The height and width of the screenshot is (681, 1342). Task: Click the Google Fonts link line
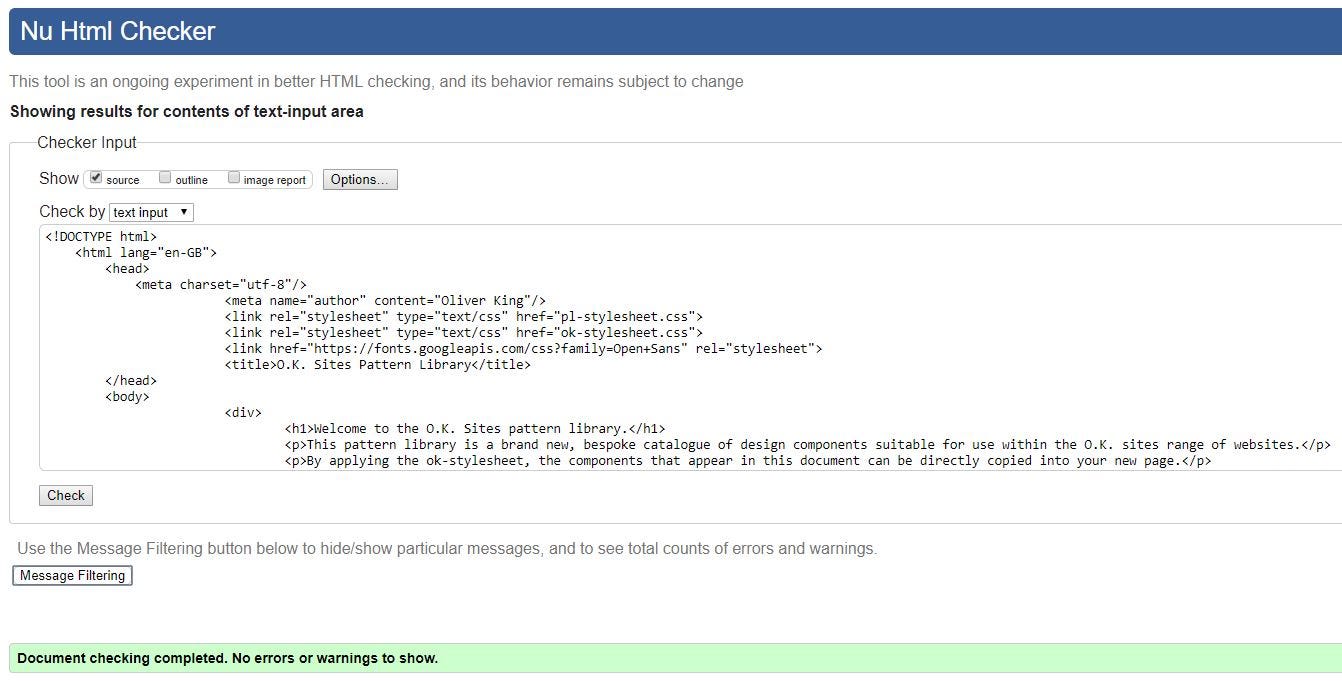(x=523, y=349)
